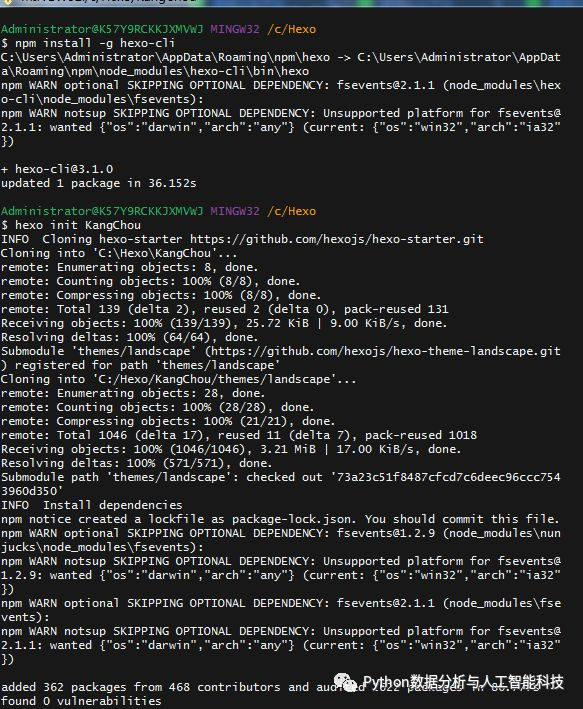
Task: Click the WeChat logo in the watermark
Action: coord(346,682)
